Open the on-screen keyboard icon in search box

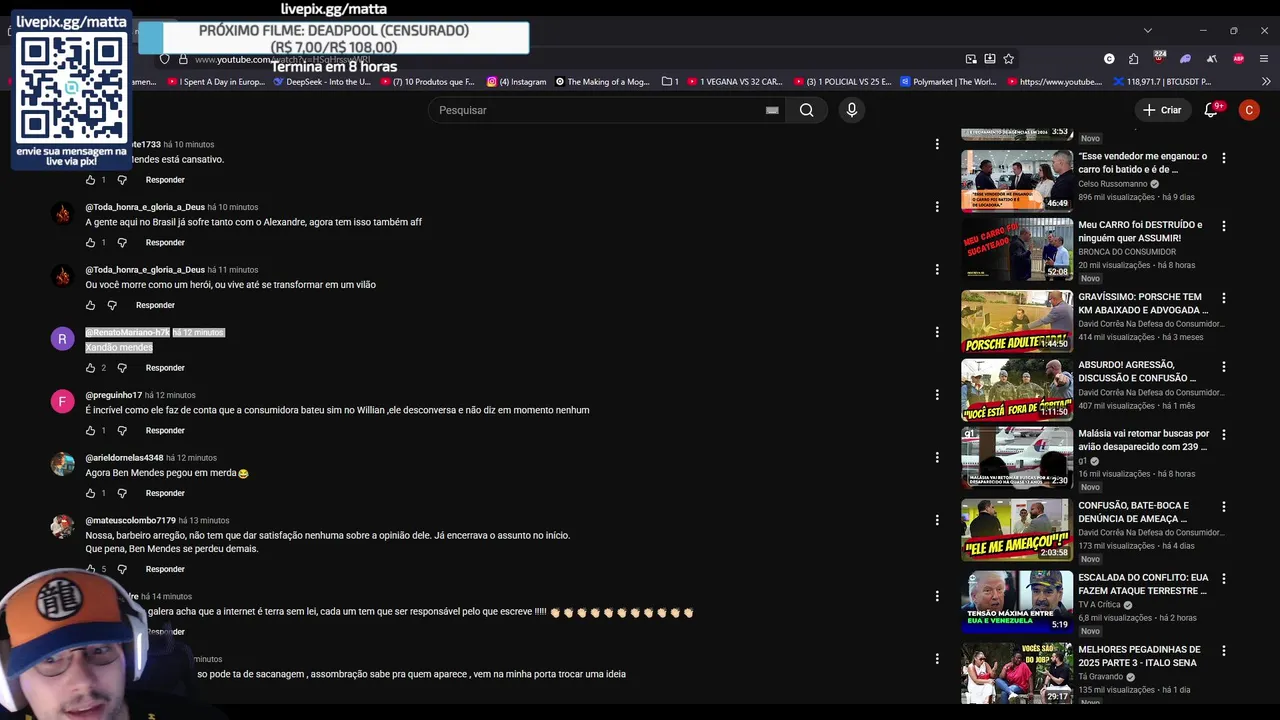click(x=772, y=110)
